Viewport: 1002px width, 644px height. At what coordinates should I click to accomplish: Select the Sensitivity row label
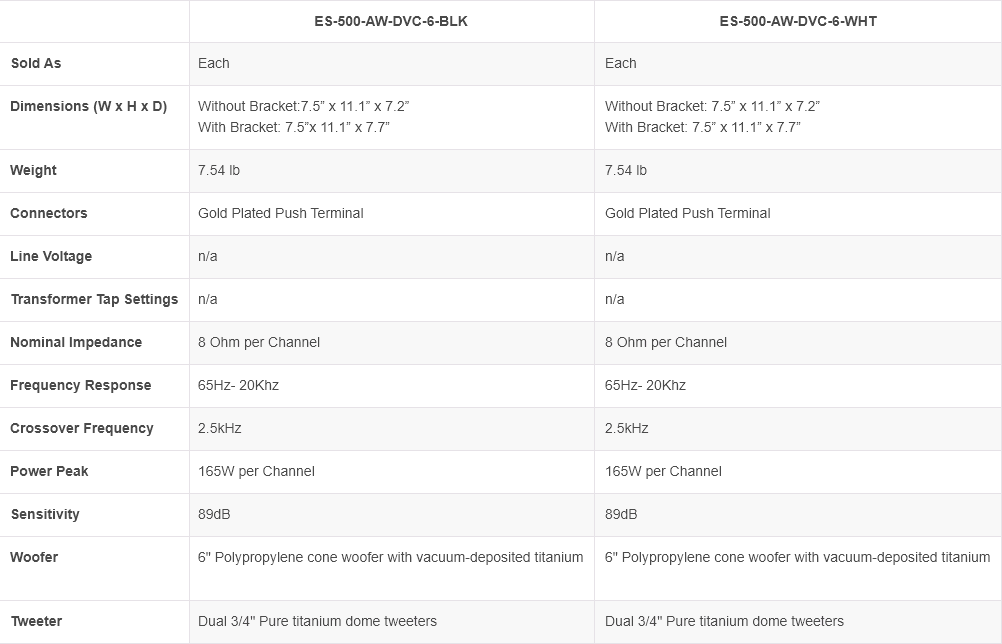[x=45, y=514]
